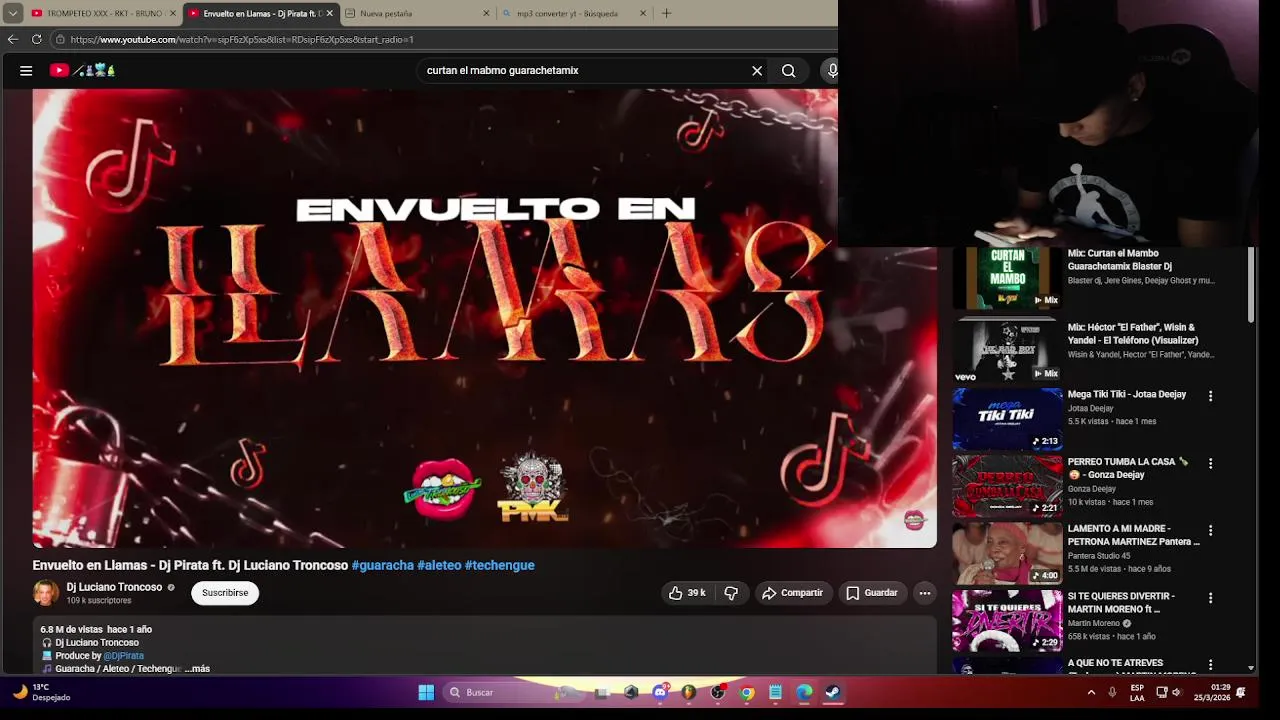Open SI TE QUIERES DIVERTIR thumbnail

click(1007, 620)
